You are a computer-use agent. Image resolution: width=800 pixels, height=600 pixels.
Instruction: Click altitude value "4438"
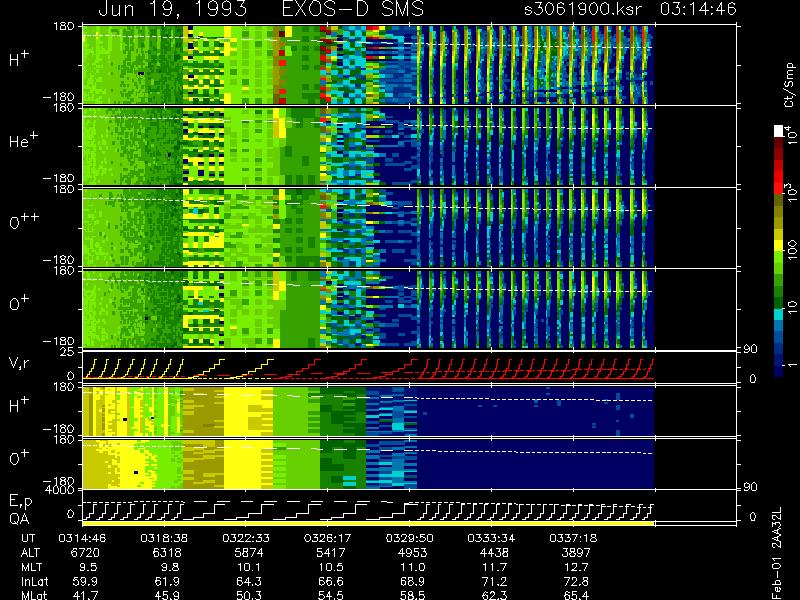tap(494, 553)
